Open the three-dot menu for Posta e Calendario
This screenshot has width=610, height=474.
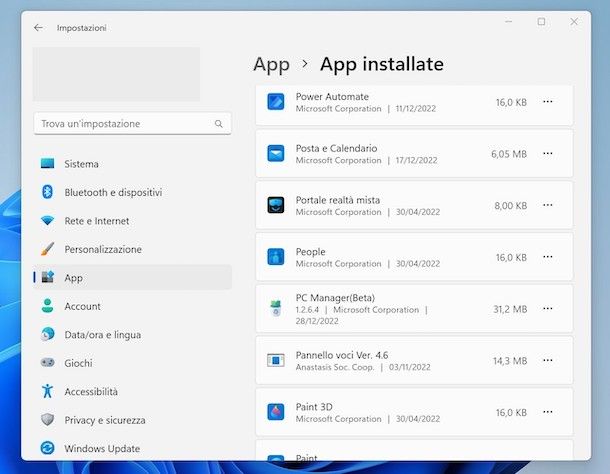pos(547,153)
